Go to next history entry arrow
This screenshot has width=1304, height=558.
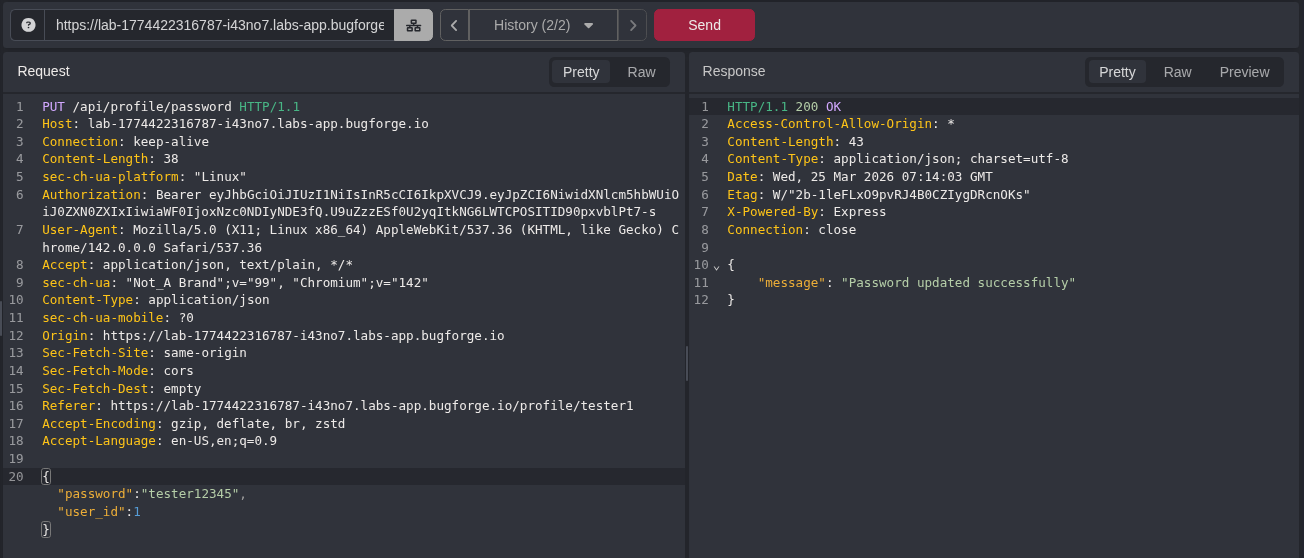click(632, 25)
